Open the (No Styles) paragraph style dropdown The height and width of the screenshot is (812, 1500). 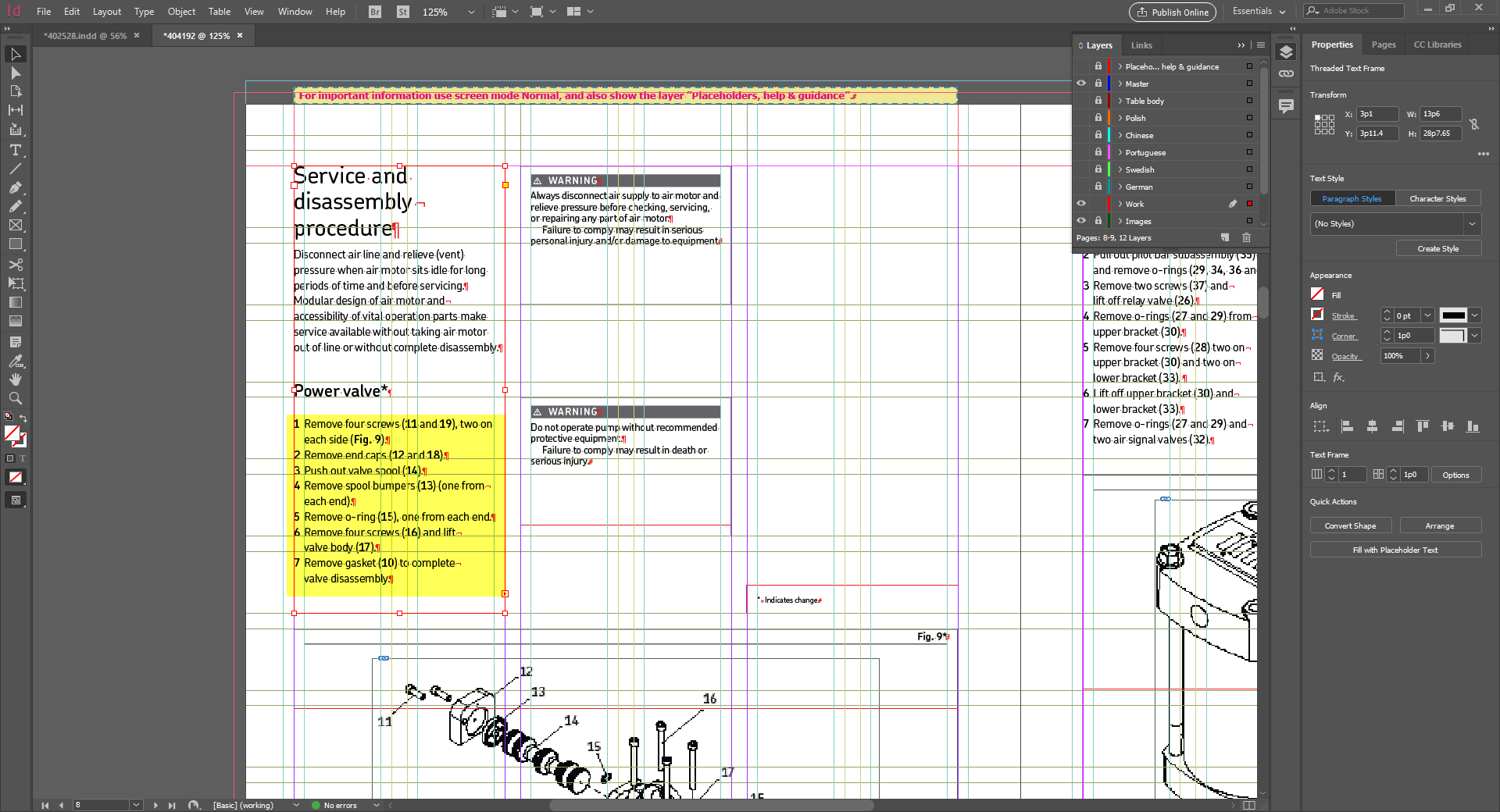click(1472, 224)
